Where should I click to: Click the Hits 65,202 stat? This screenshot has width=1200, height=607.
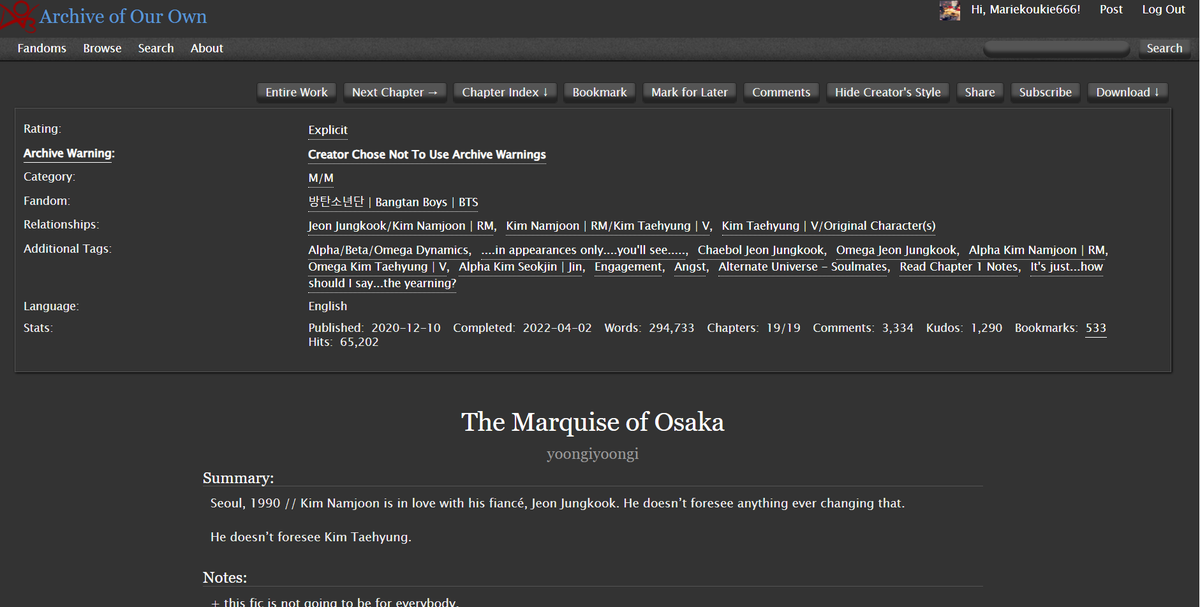(343, 343)
